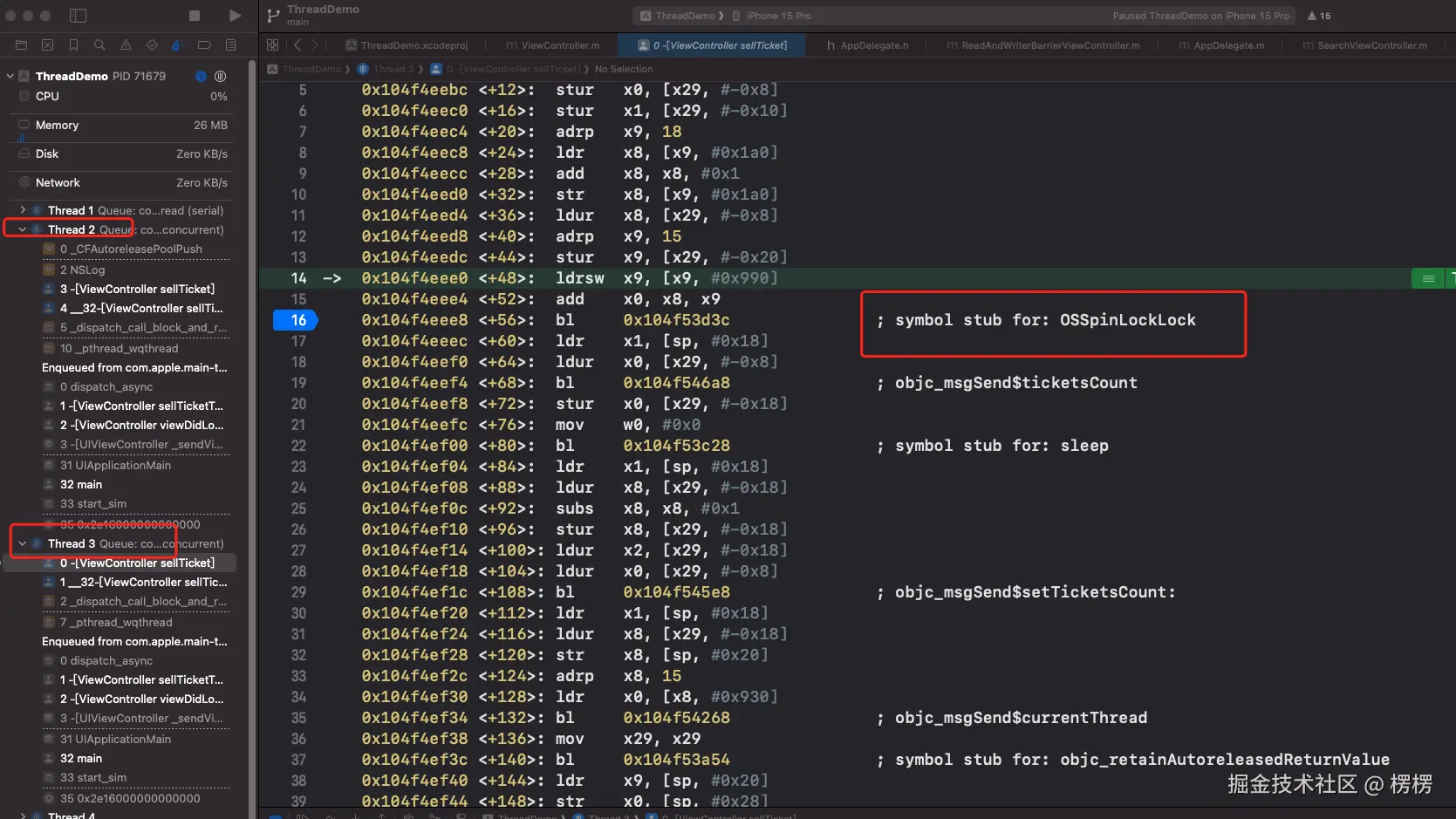The height and width of the screenshot is (819, 1456).
Task: Click the blue process view options icon
Action: (201, 76)
